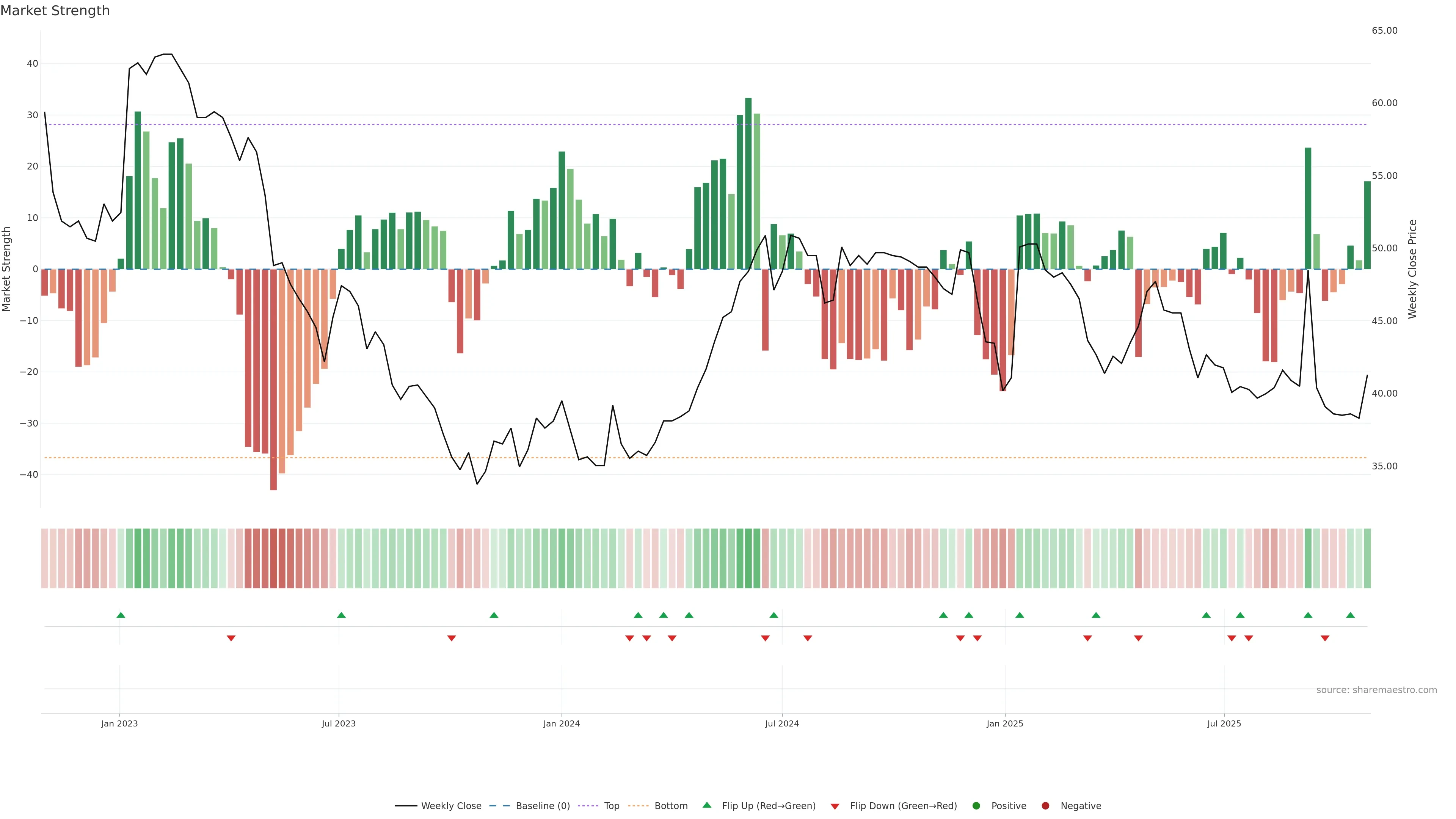Click the red Flip Down legend triangle
Screen dimensions: 1456x819
tap(835, 806)
